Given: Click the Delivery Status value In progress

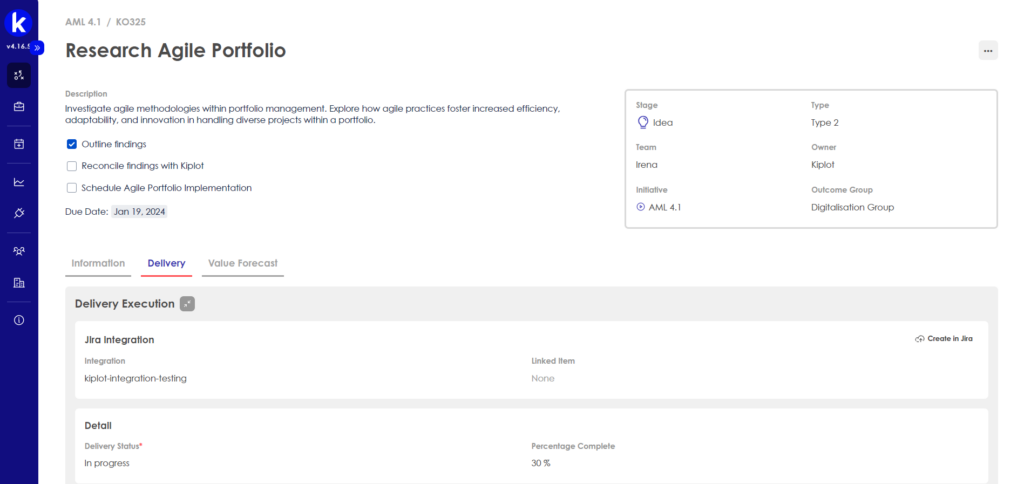Looking at the screenshot, I should point(107,463).
